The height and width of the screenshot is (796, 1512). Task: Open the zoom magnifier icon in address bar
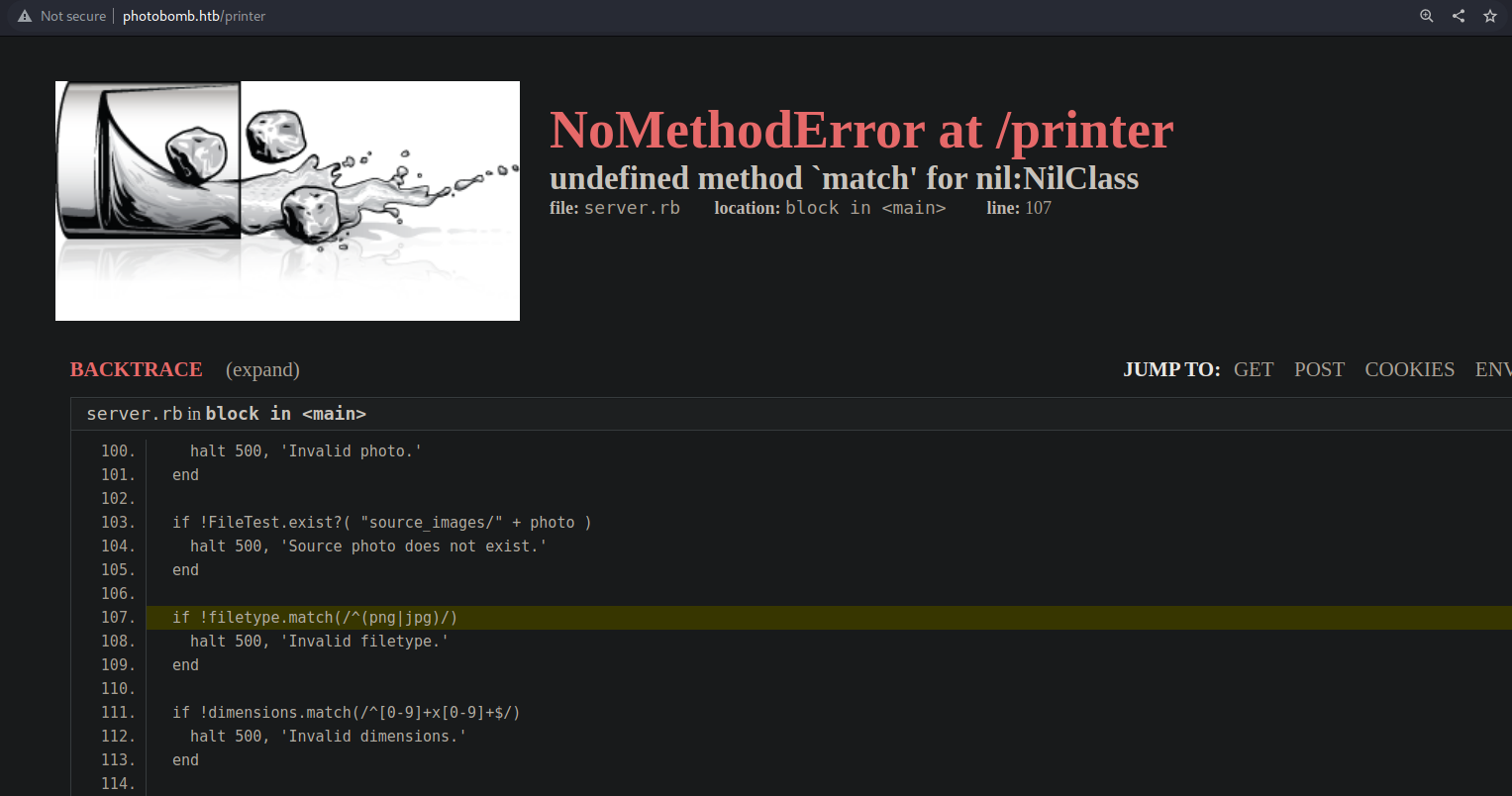click(1427, 16)
